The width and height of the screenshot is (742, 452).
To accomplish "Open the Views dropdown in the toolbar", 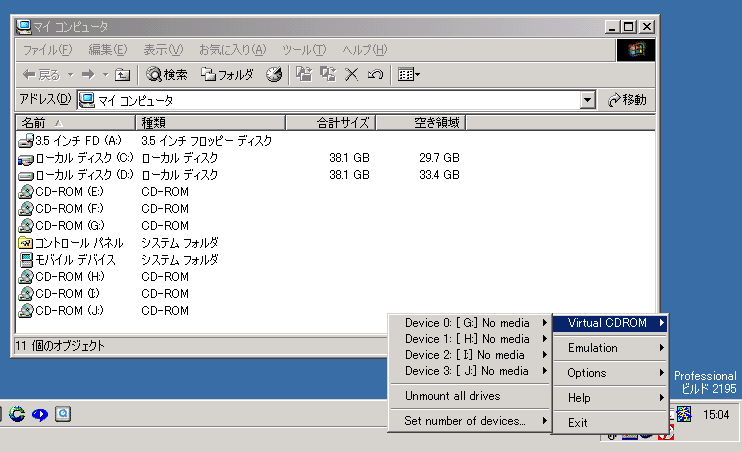I will point(409,74).
